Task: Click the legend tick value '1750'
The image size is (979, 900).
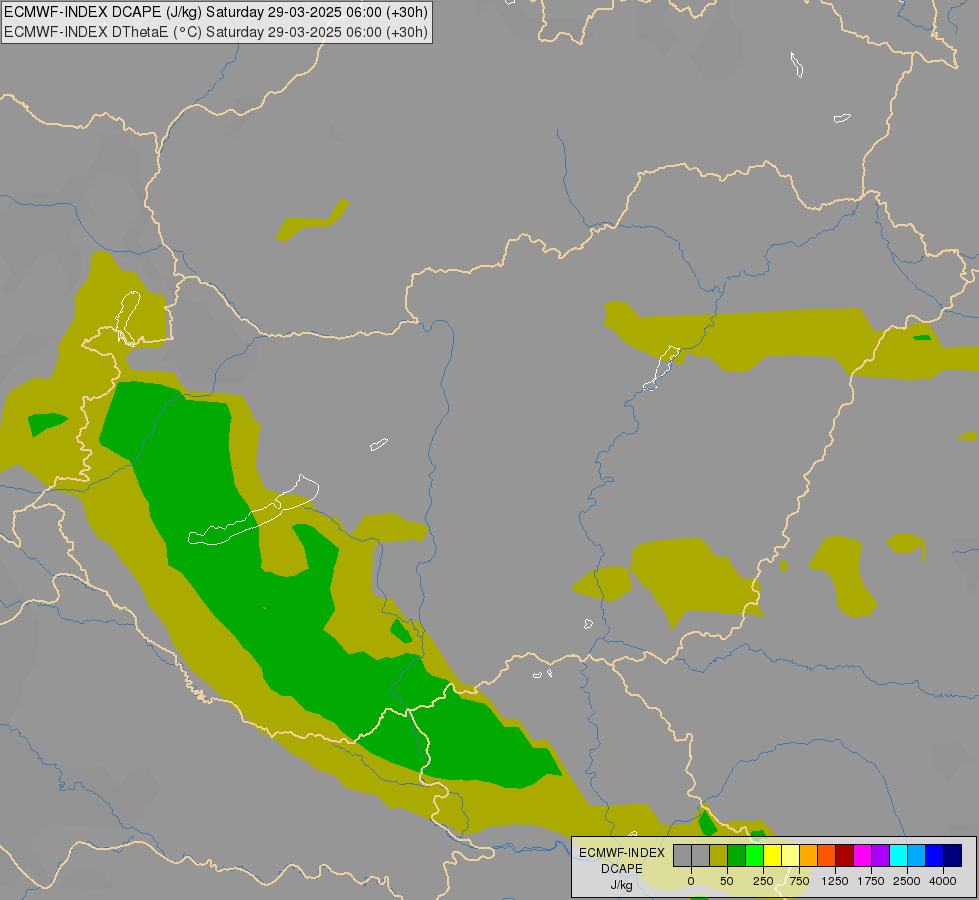Action: point(871,881)
